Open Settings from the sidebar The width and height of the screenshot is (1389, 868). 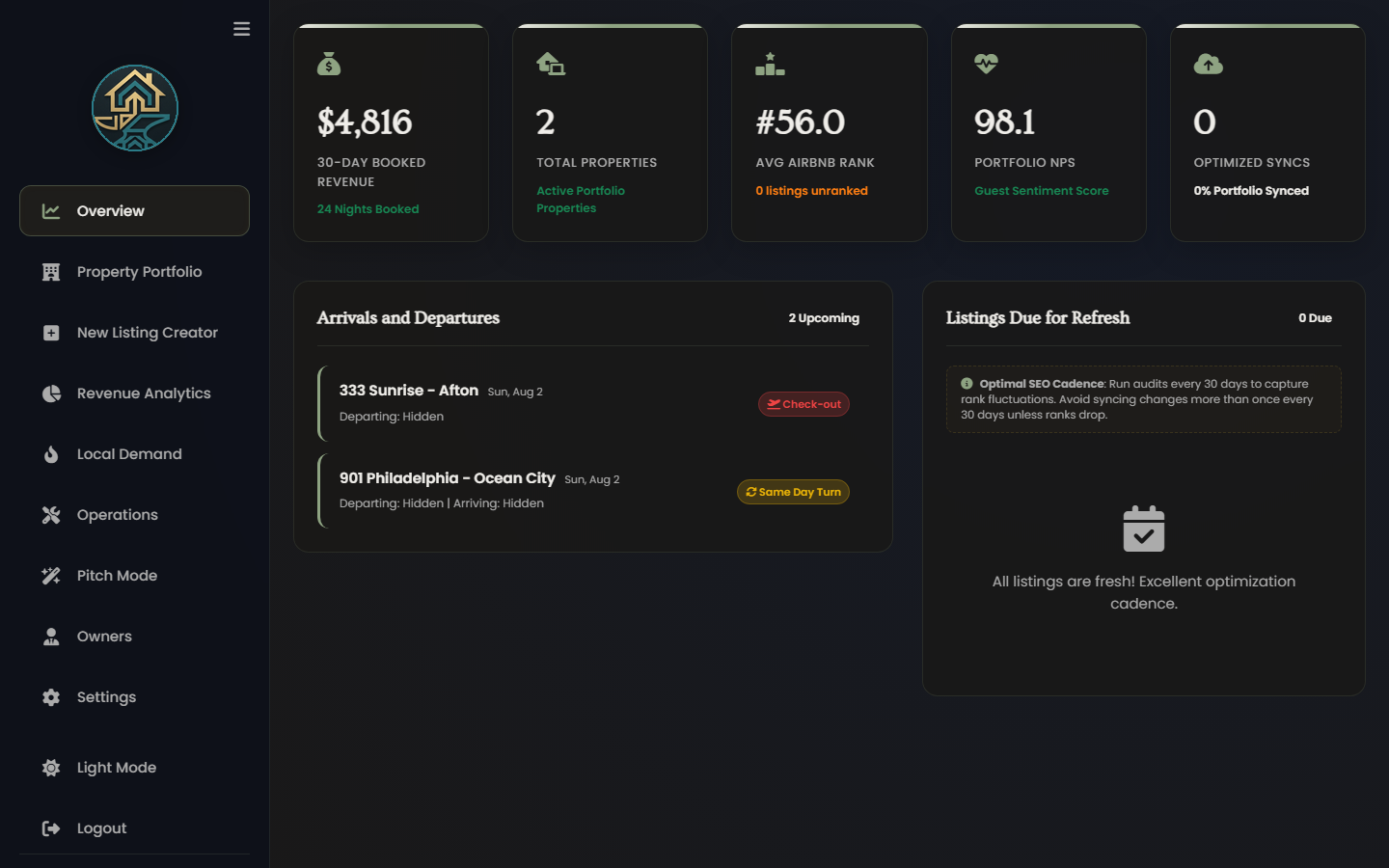tap(134, 697)
